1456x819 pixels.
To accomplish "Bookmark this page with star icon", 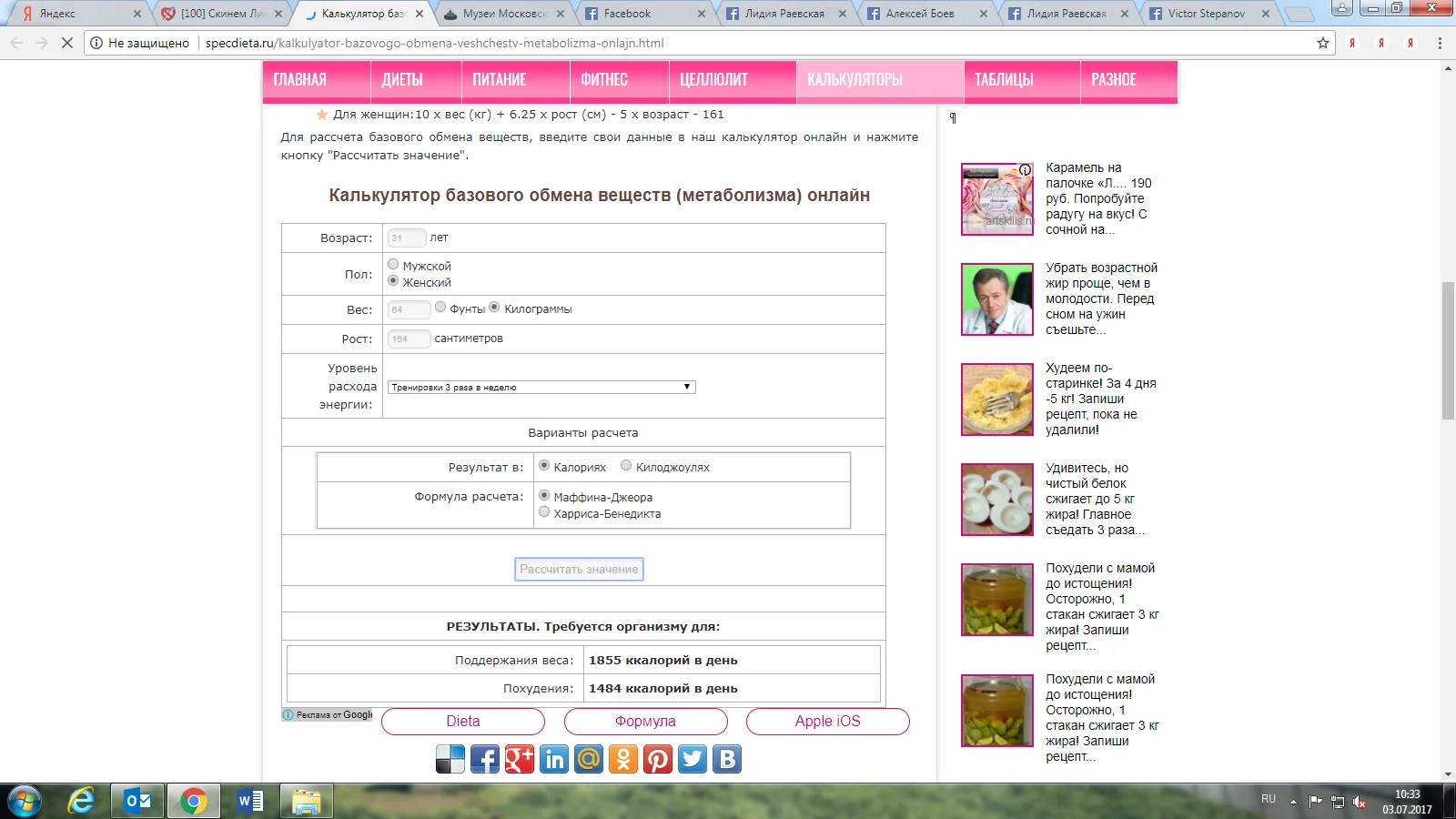I will coord(1323,43).
